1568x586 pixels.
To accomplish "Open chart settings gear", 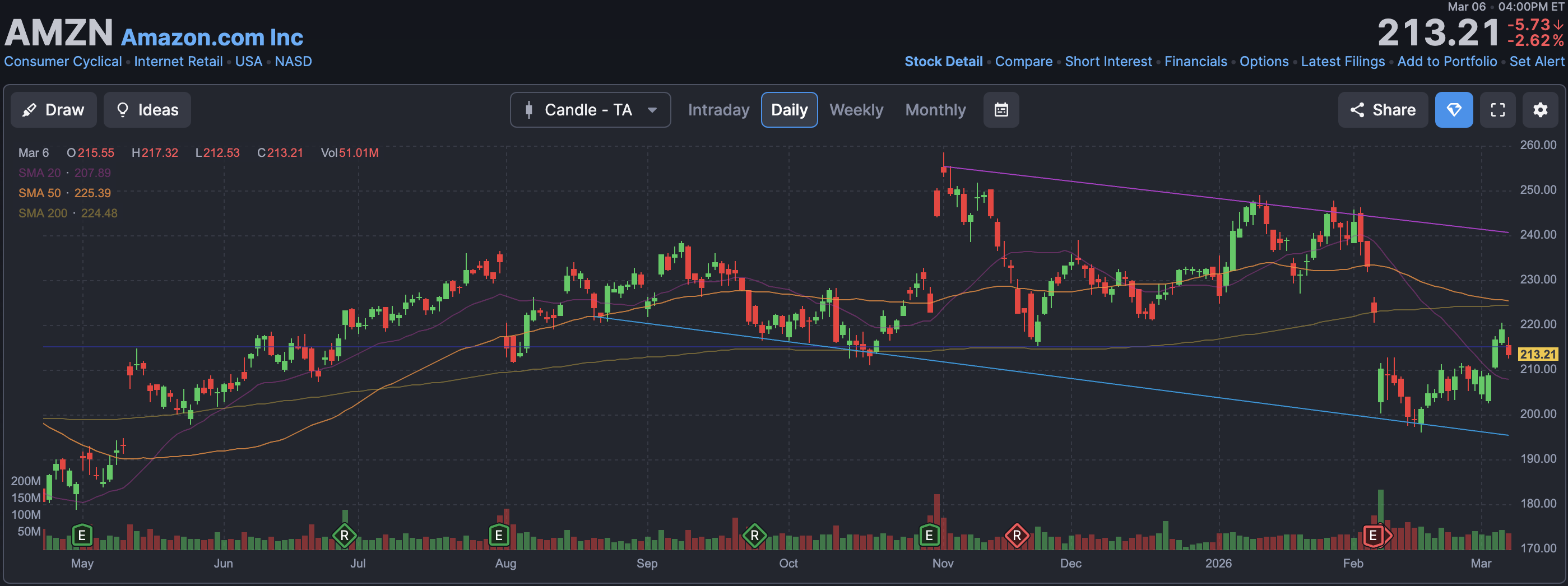I will point(1541,110).
